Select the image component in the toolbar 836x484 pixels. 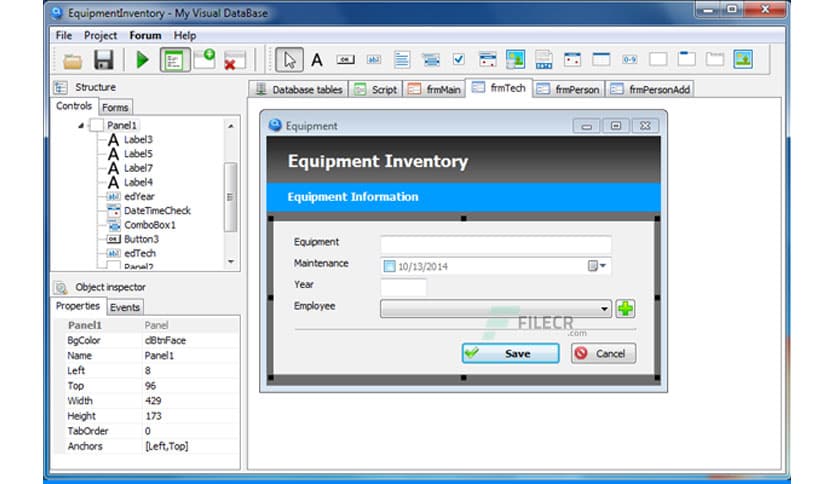click(743, 59)
